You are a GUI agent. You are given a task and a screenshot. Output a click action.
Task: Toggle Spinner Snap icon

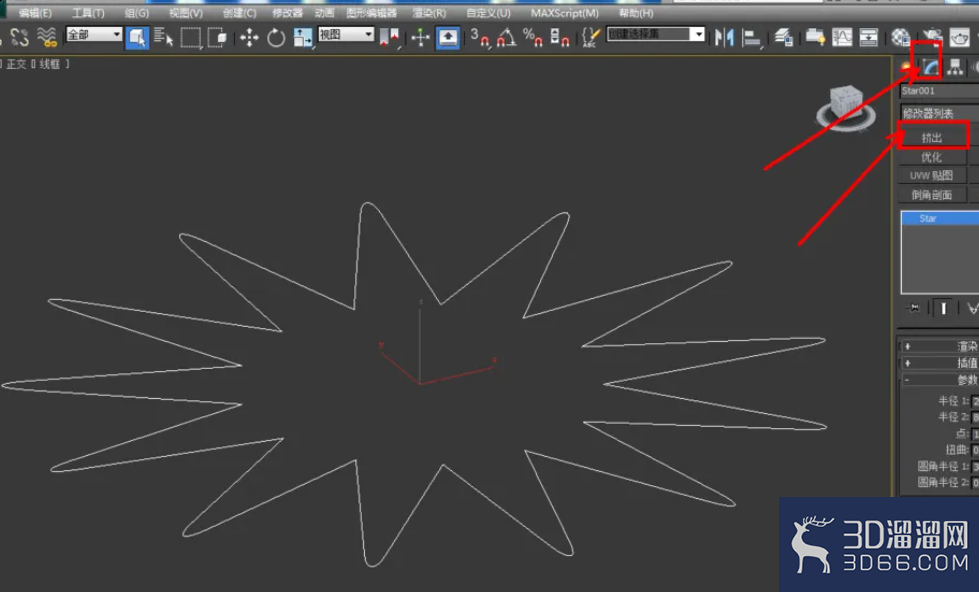[x=559, y=37]
